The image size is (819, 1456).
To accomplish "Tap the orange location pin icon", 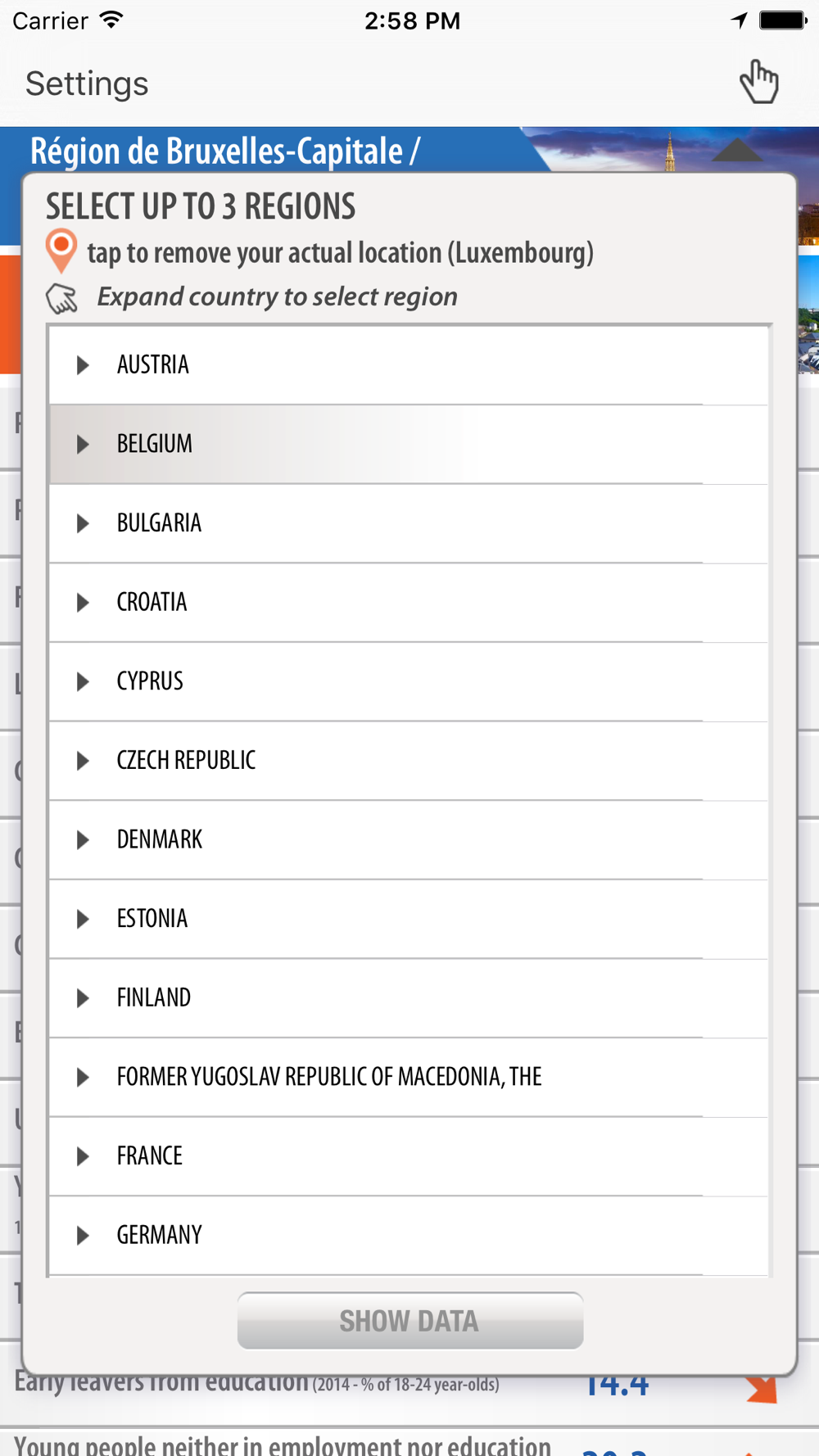I will pyautogui.click(x=61, y=251).
